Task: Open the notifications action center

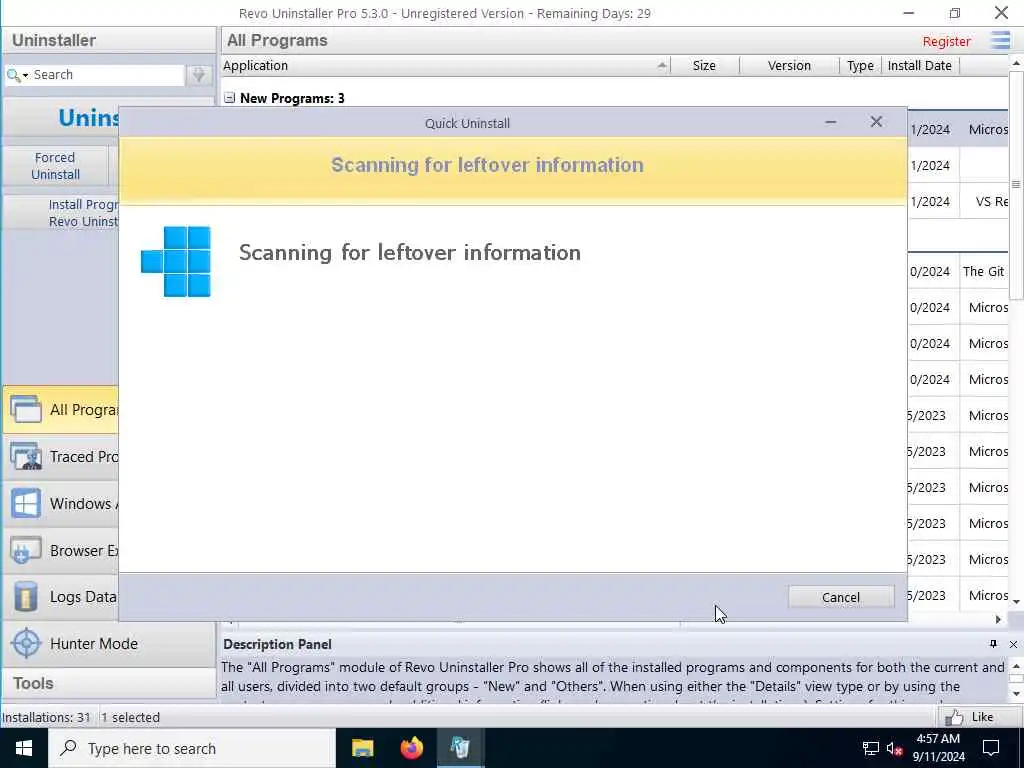Action: [991, 748]
